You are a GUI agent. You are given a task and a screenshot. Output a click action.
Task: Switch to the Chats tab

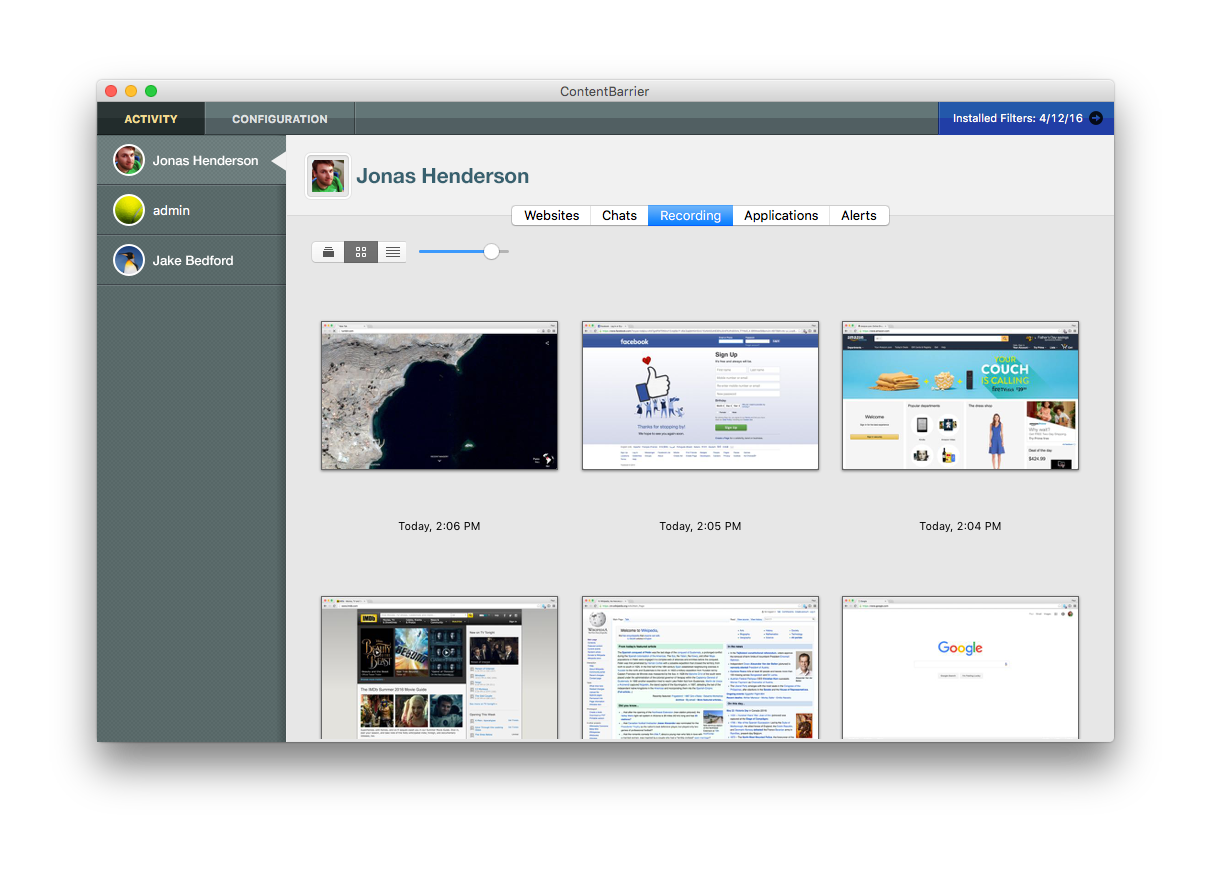(x=619, y=215)
